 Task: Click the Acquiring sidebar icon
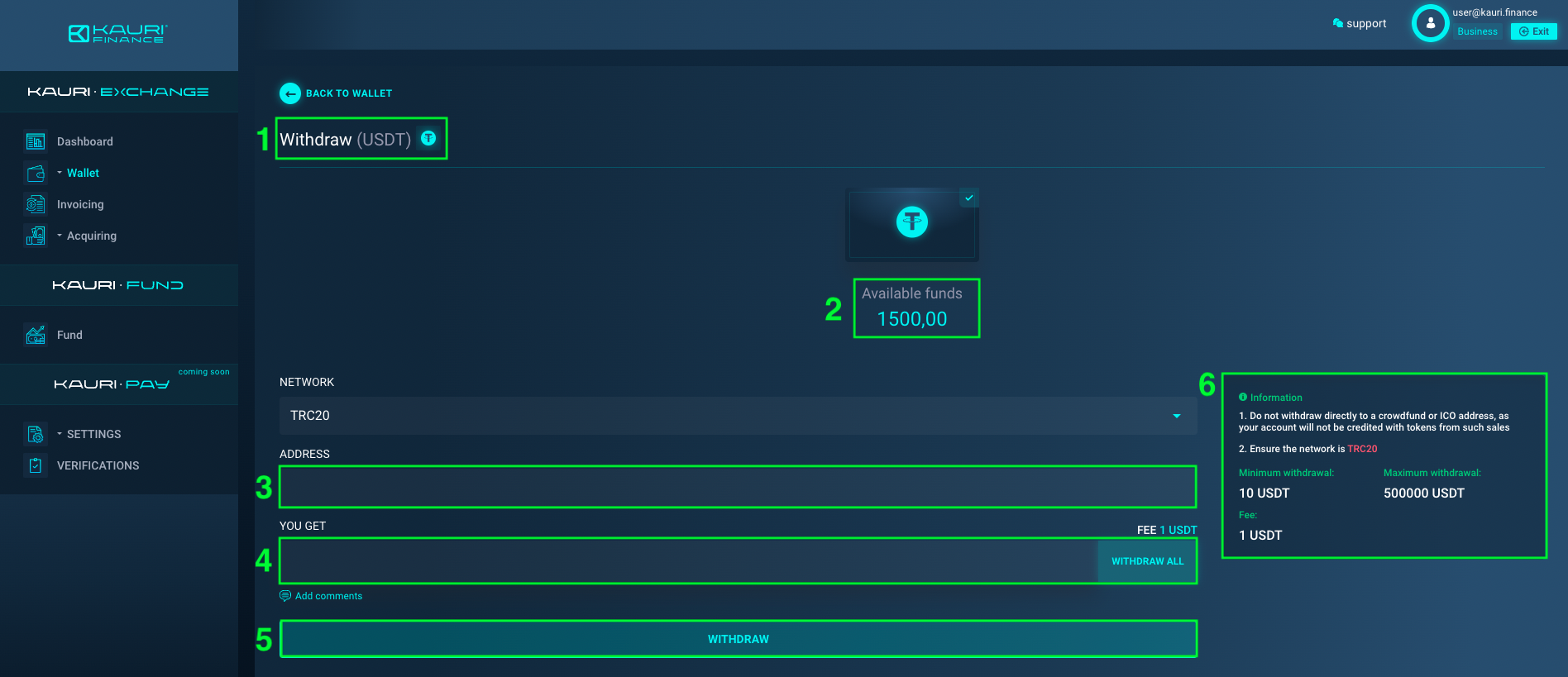point(36,236)
